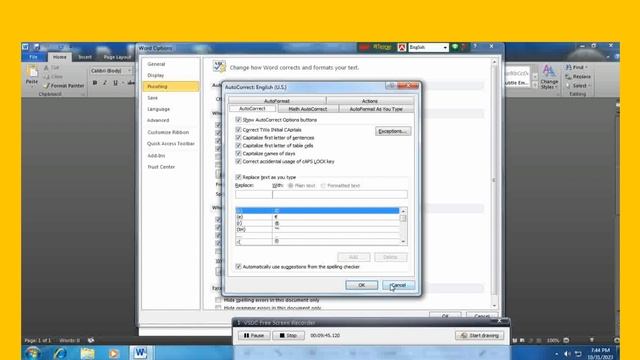Click the Save icon in Quick Access Toolbar

coord(36,47)
